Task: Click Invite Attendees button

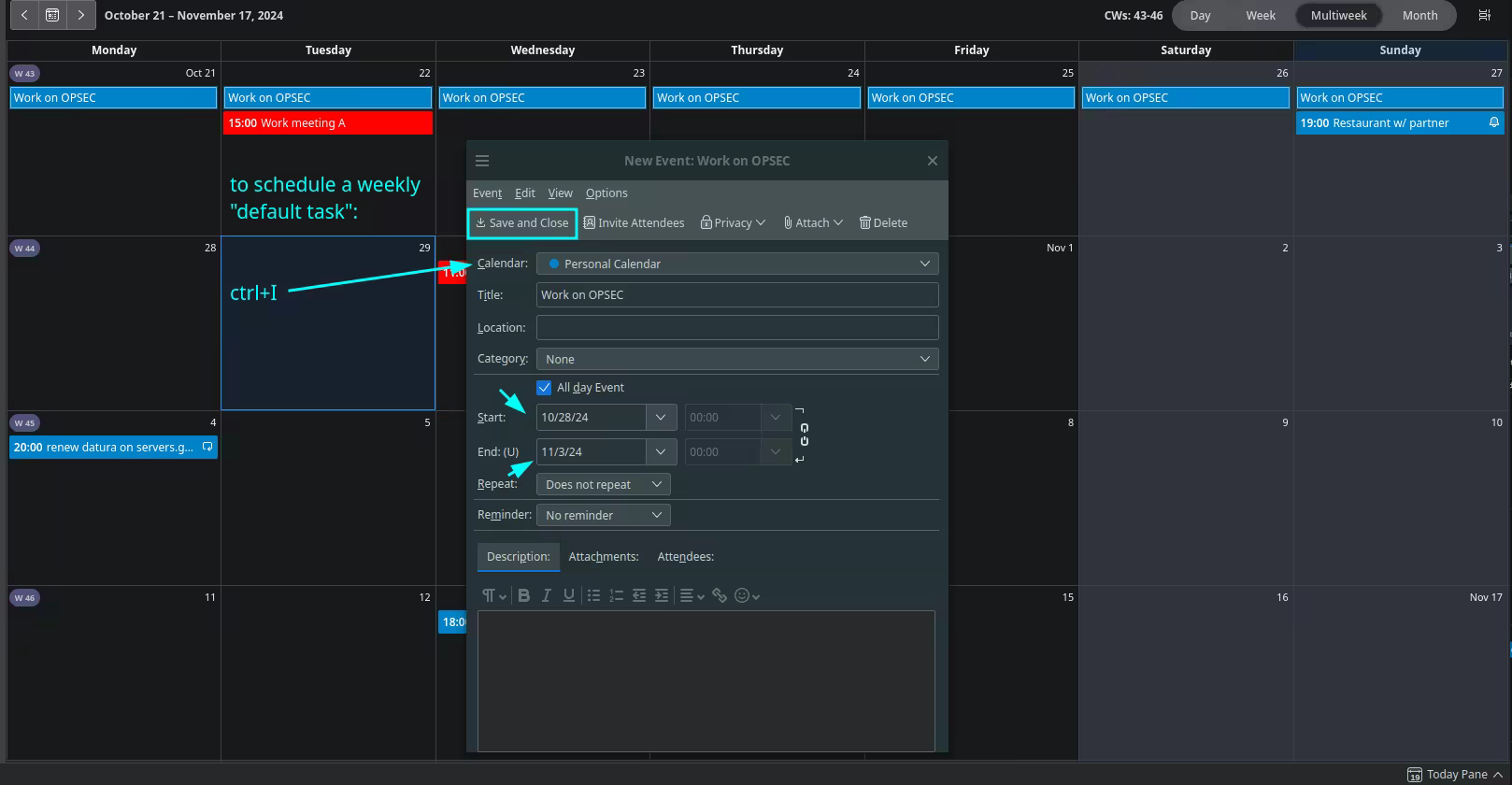Action: (x=634, y=222)
